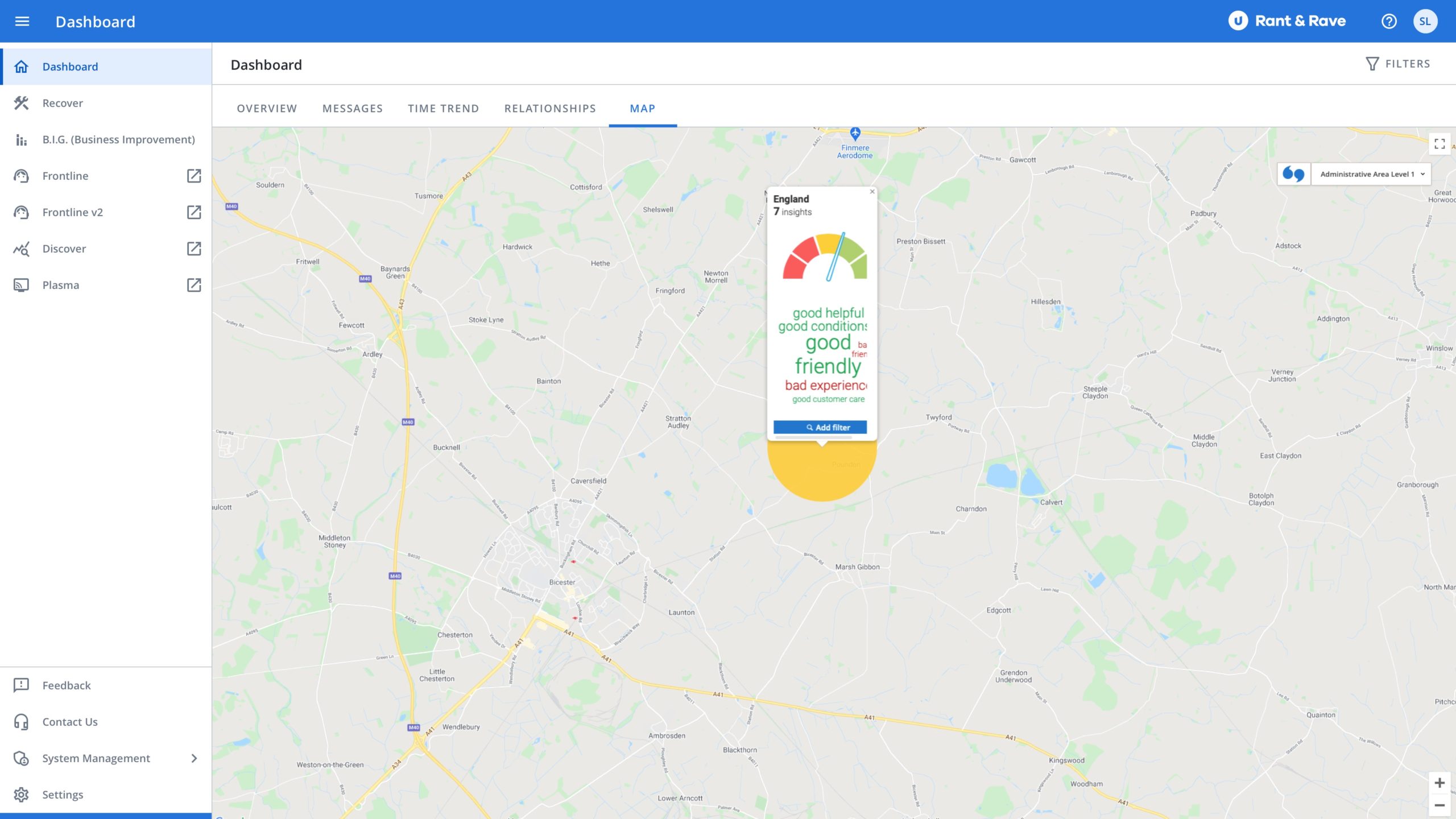The image size is (1456, 819).
Task: Click the Marsh Gibbon map label
Action: [857, 566]
